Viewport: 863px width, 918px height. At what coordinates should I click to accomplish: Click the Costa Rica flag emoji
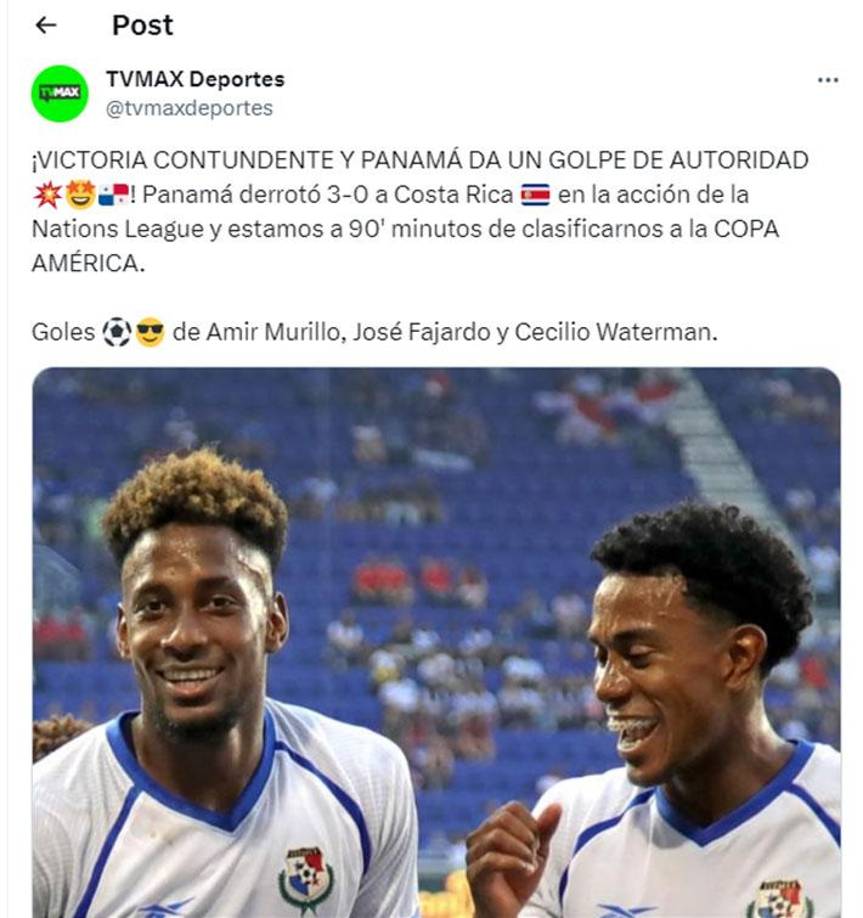click(x=536, y=195)
